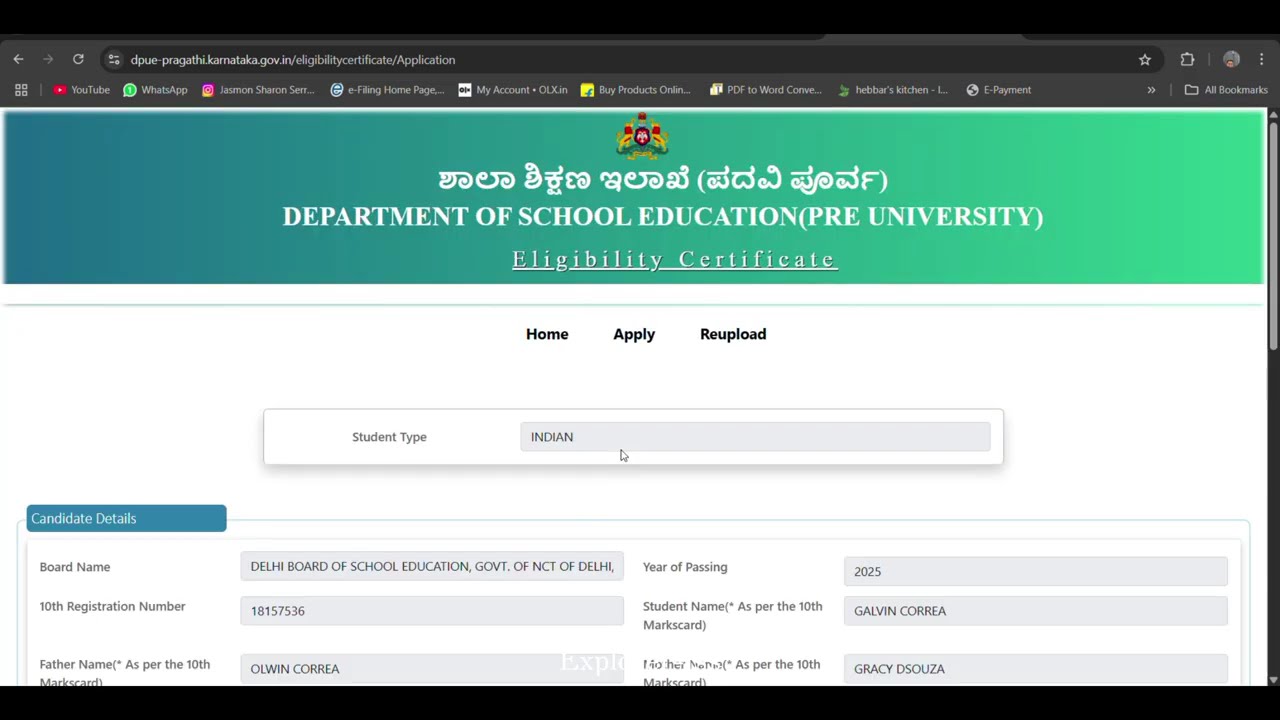Click the Year of Passing label
The image size is (1280, 720).
[685, 567]
